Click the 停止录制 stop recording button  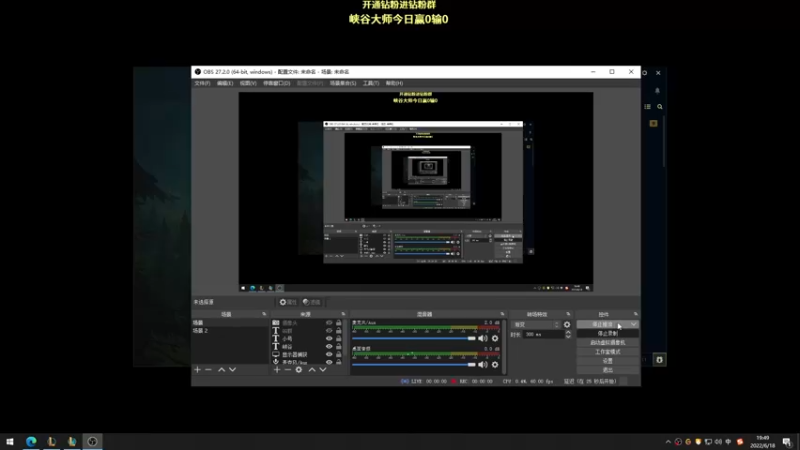(608, 334)
